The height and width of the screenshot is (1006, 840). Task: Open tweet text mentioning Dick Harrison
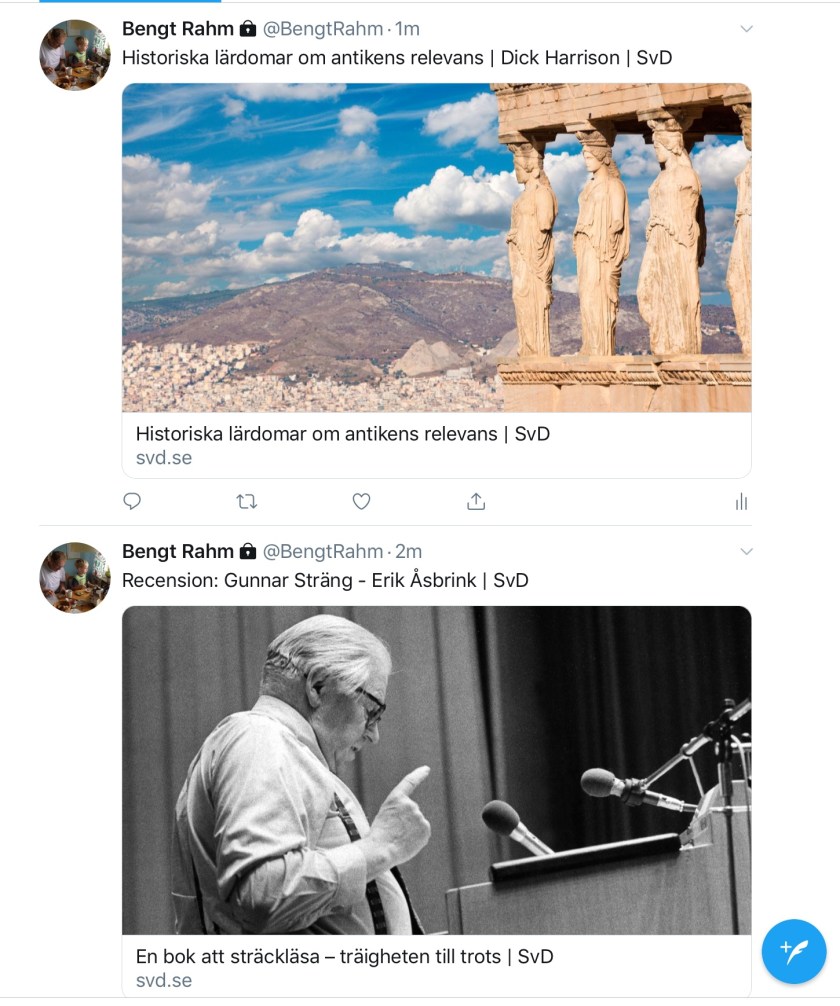397,58
